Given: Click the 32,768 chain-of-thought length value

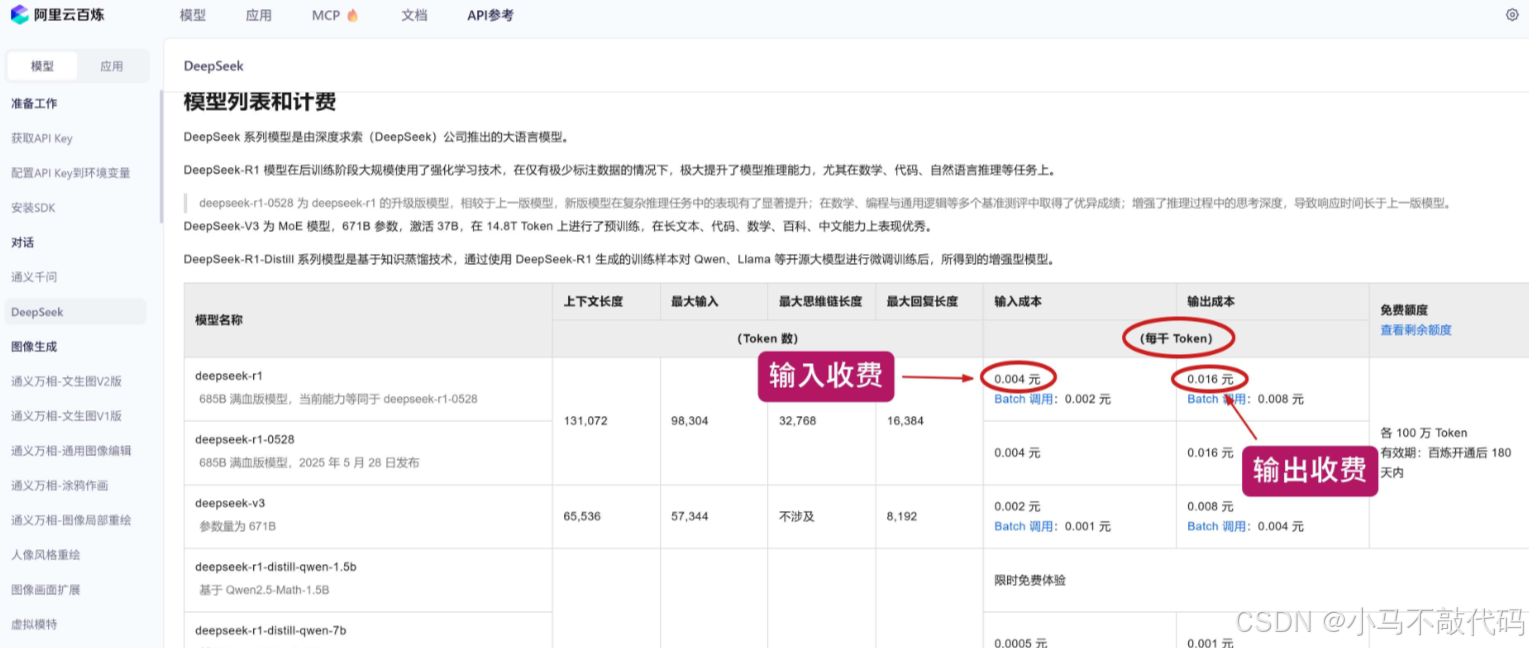Looking at the screenshot, I should point(798,421).
